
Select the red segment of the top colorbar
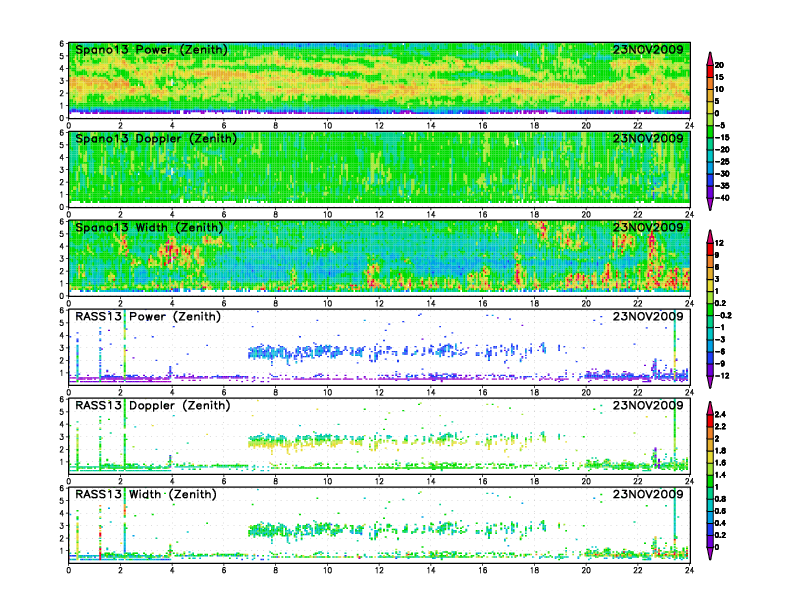coord(710,71)
